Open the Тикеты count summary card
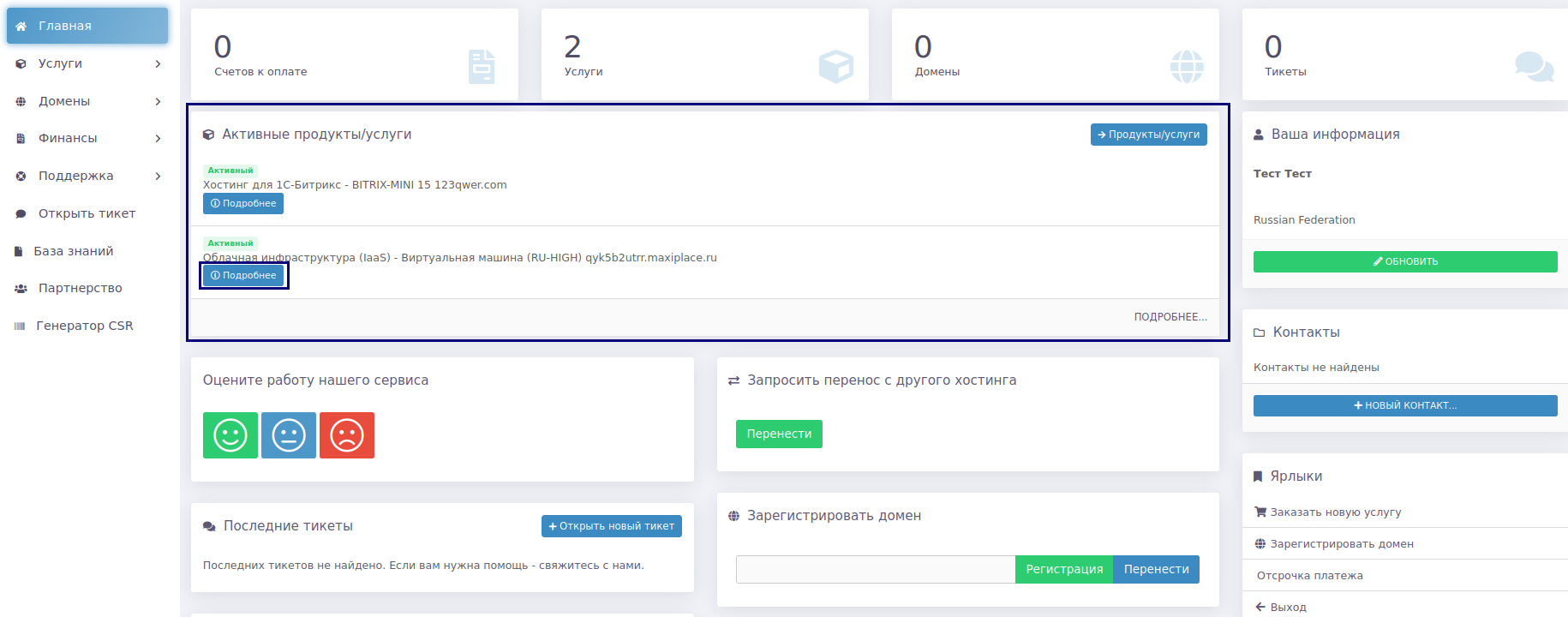Screen dimensions: 1568x617 tap(1405, 55)
